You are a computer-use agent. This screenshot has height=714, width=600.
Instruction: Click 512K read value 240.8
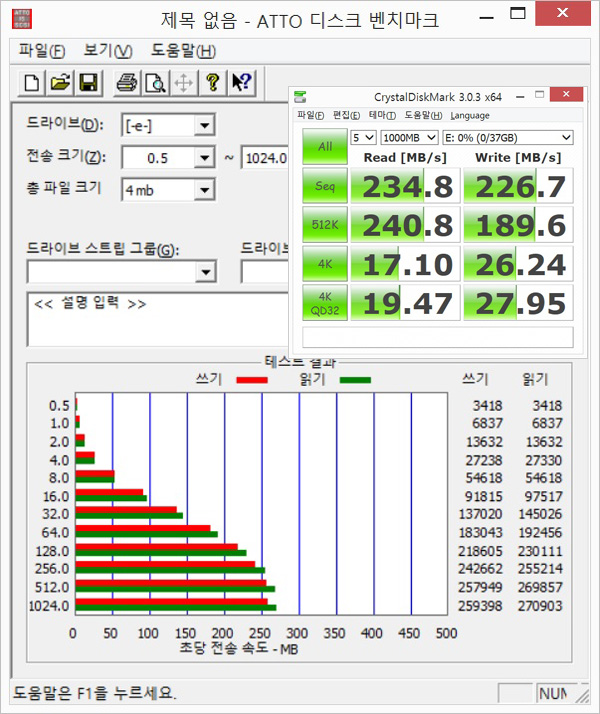coord(405,224)
